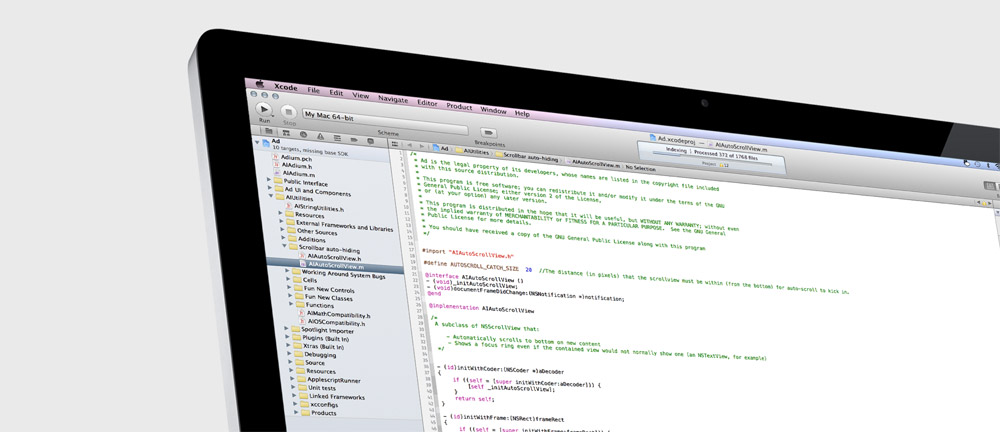Screen dimensions: 1000x432
Task: Click the Stop button in the toolbar
Action: click(x=289, y=112)
